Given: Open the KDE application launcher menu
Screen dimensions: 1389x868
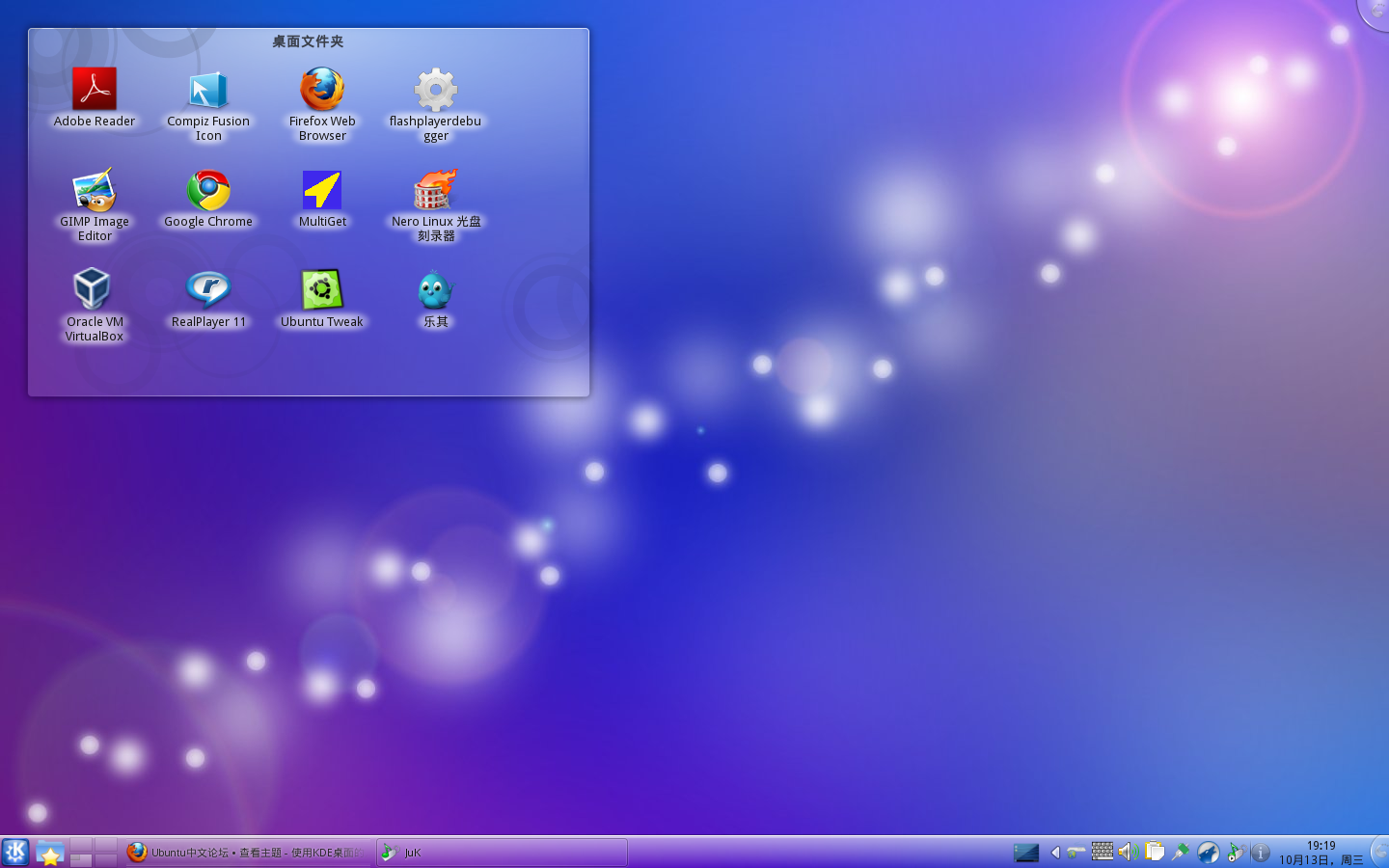Looking at the screenshot, I should (x=15, y=853).
